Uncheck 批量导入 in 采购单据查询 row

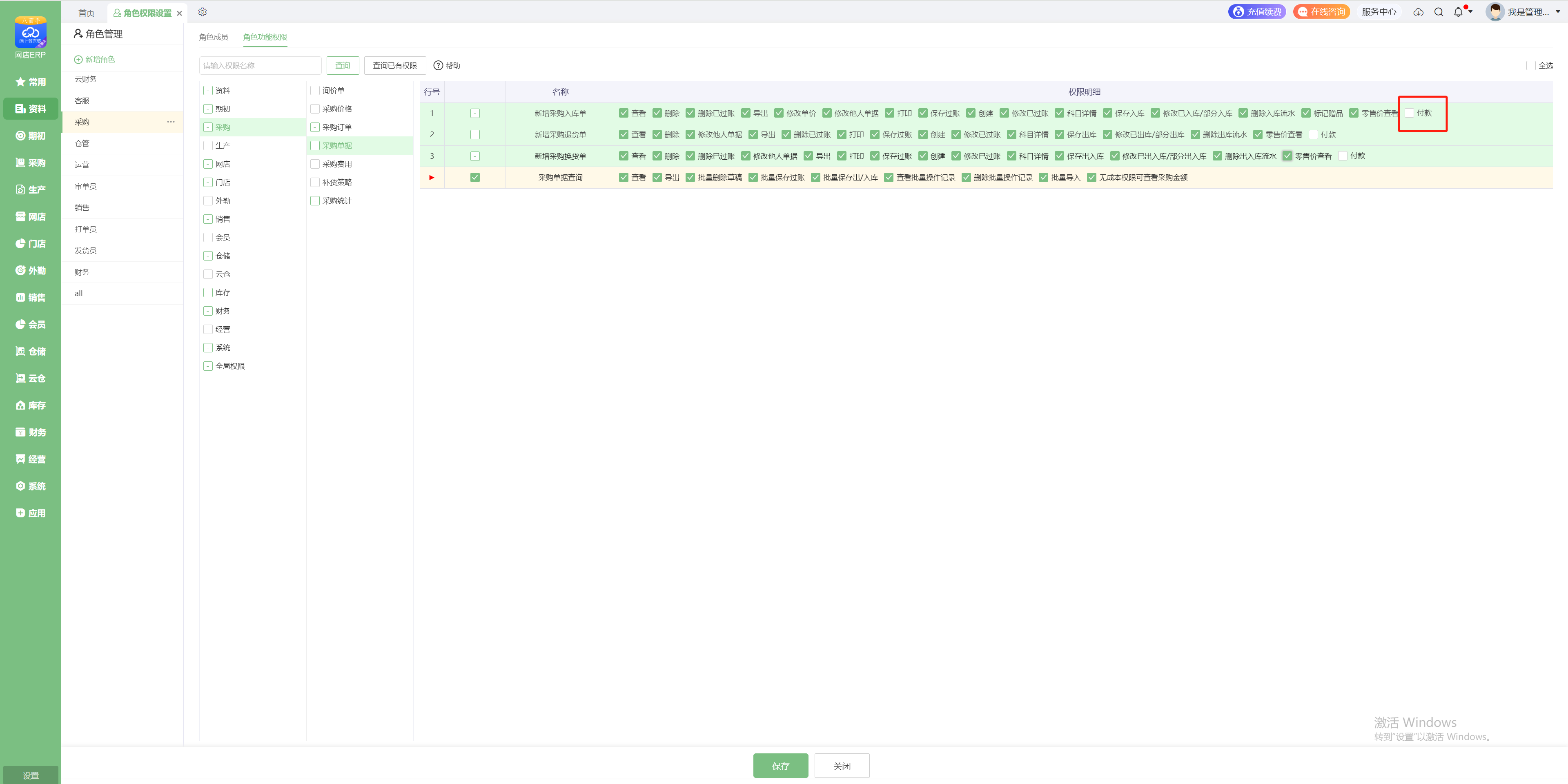(x=1044, y=177)
